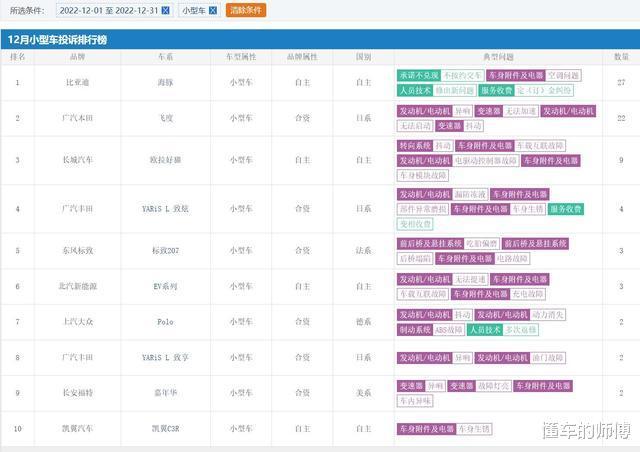640x452 pixels.
Task: Open the 凯翼C3R model cell
Action: coord(165,429)
